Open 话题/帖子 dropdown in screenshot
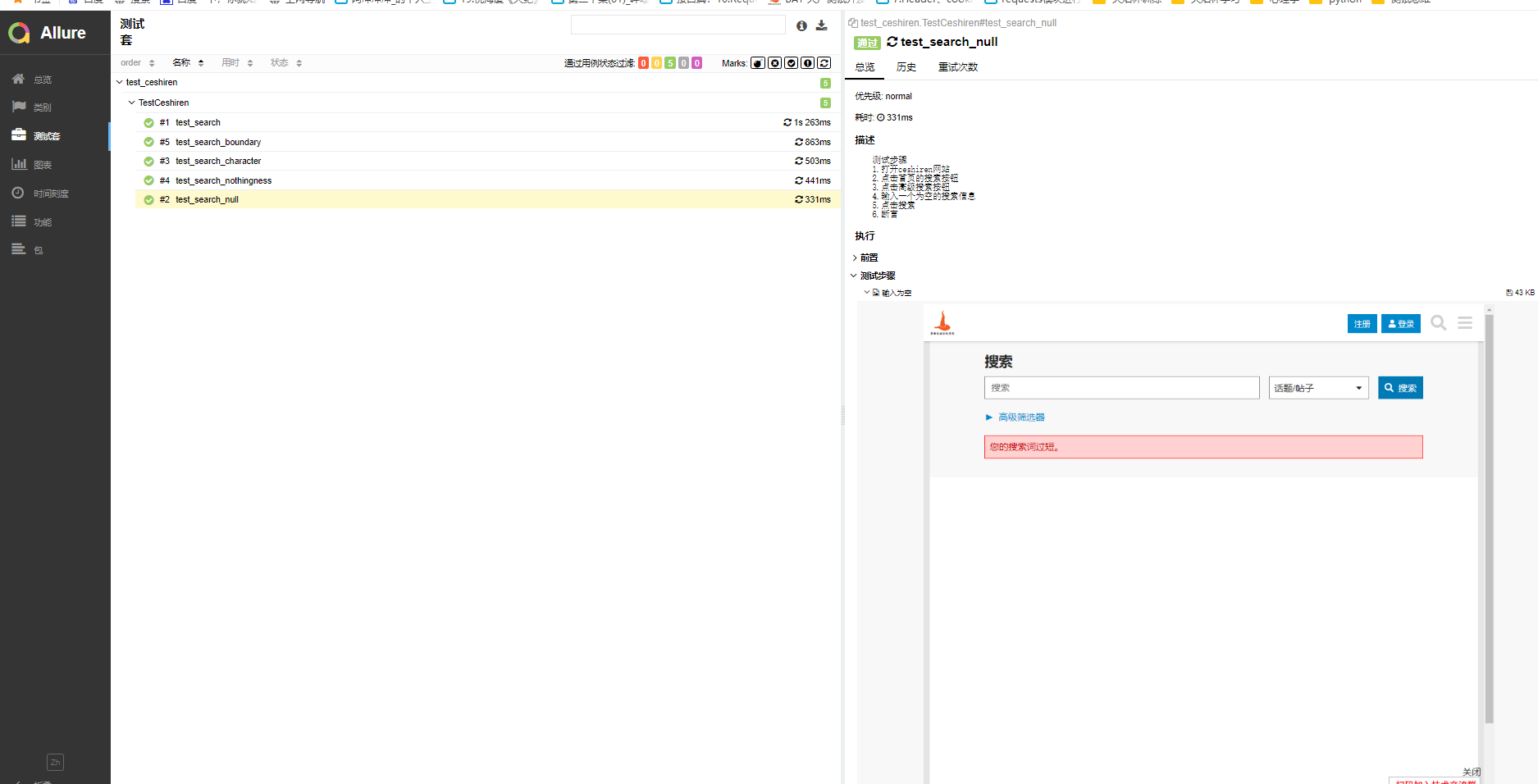 coord(1318,388)
